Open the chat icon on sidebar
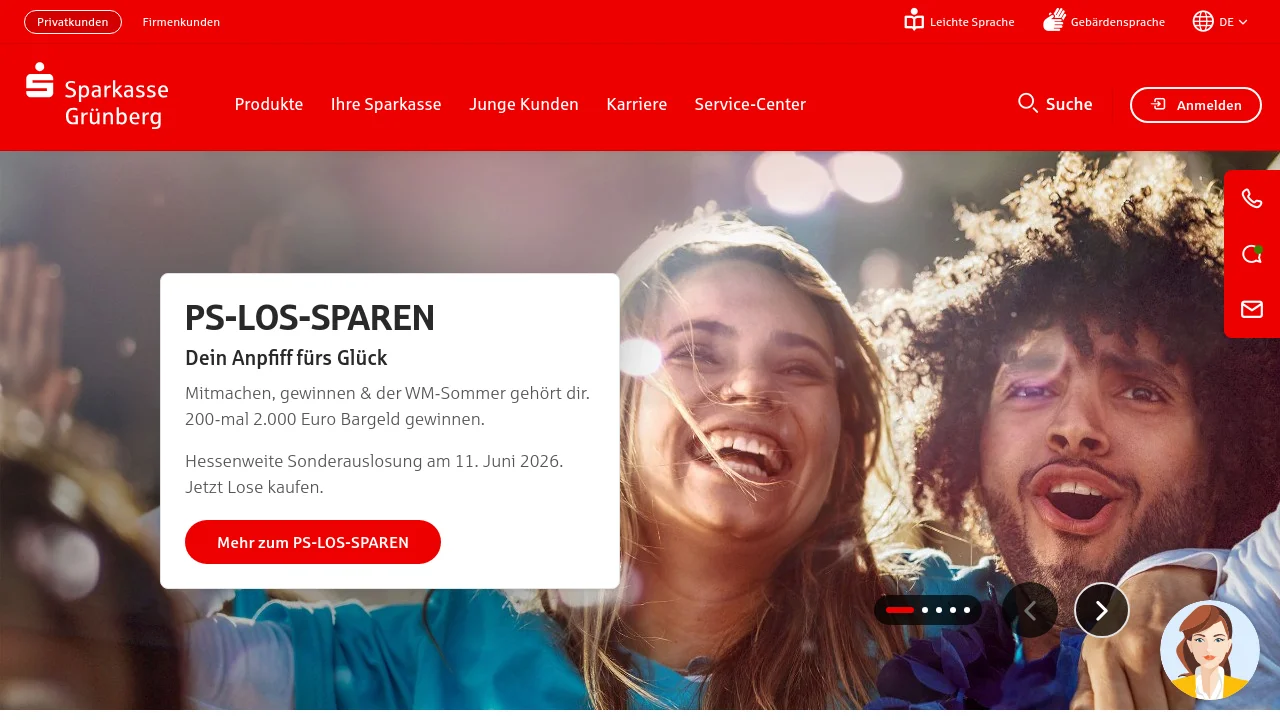 click(1252, 254)
